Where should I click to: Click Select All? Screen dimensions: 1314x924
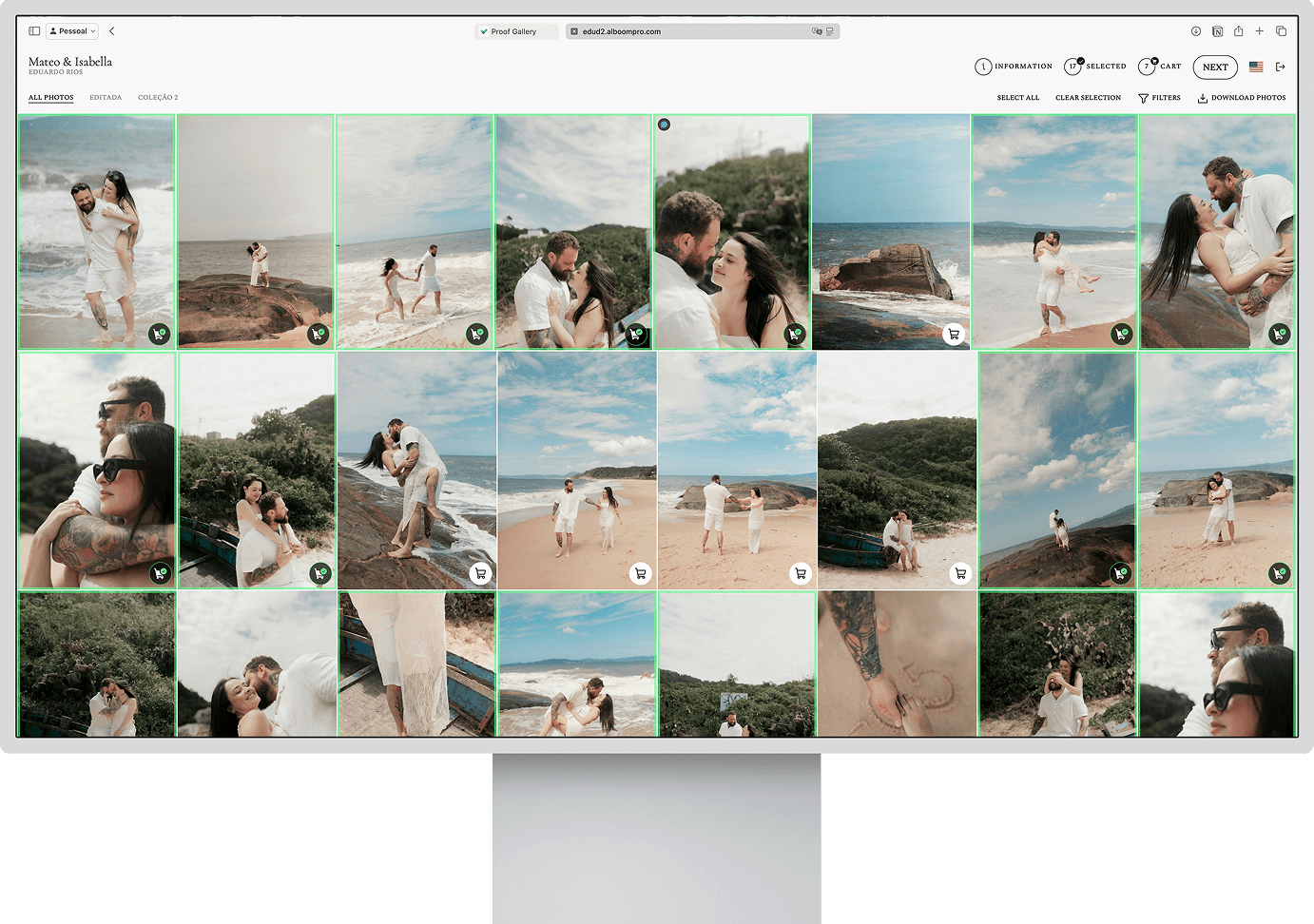(x=1017, y=98)
